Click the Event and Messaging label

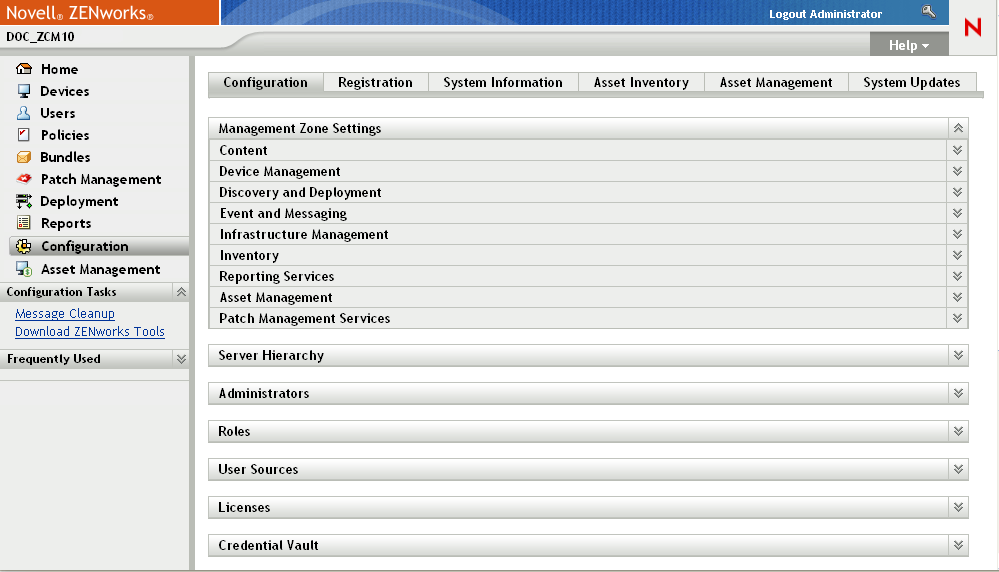click(284, 213)
